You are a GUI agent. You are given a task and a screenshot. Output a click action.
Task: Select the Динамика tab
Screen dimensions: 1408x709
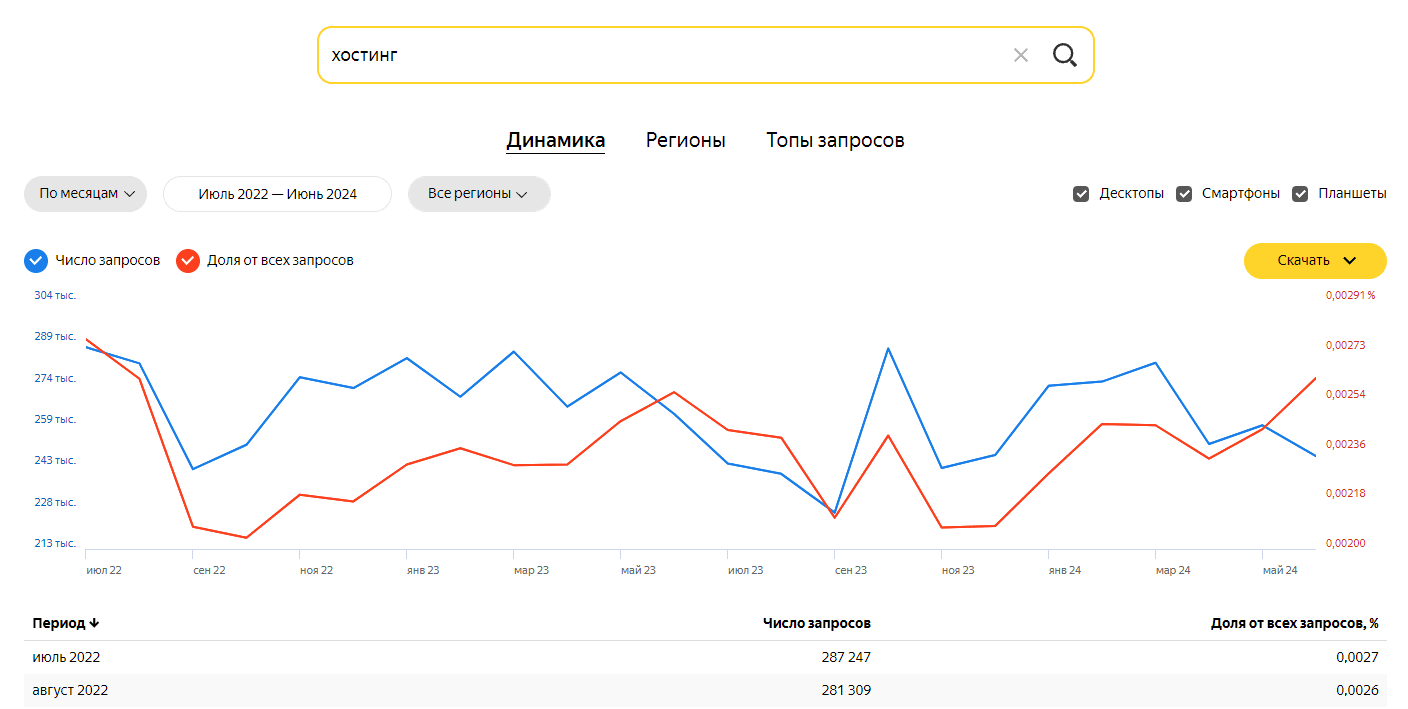(555, 141)
